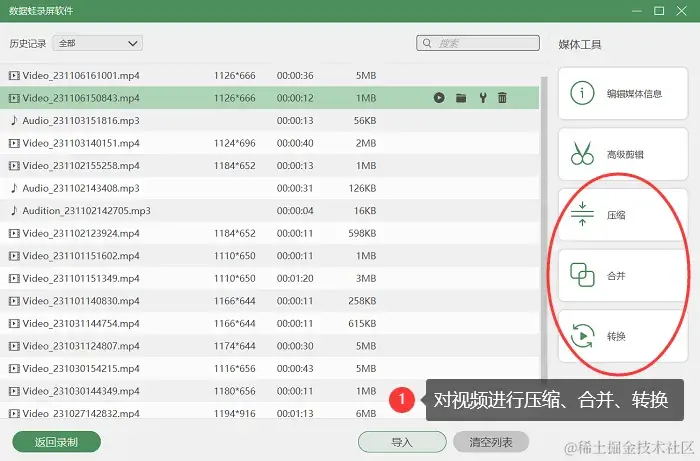Click the file list vertical scrollbar
Image resolution: width=700 pixels, height=461 pixels.
click(x=544, y=228)
